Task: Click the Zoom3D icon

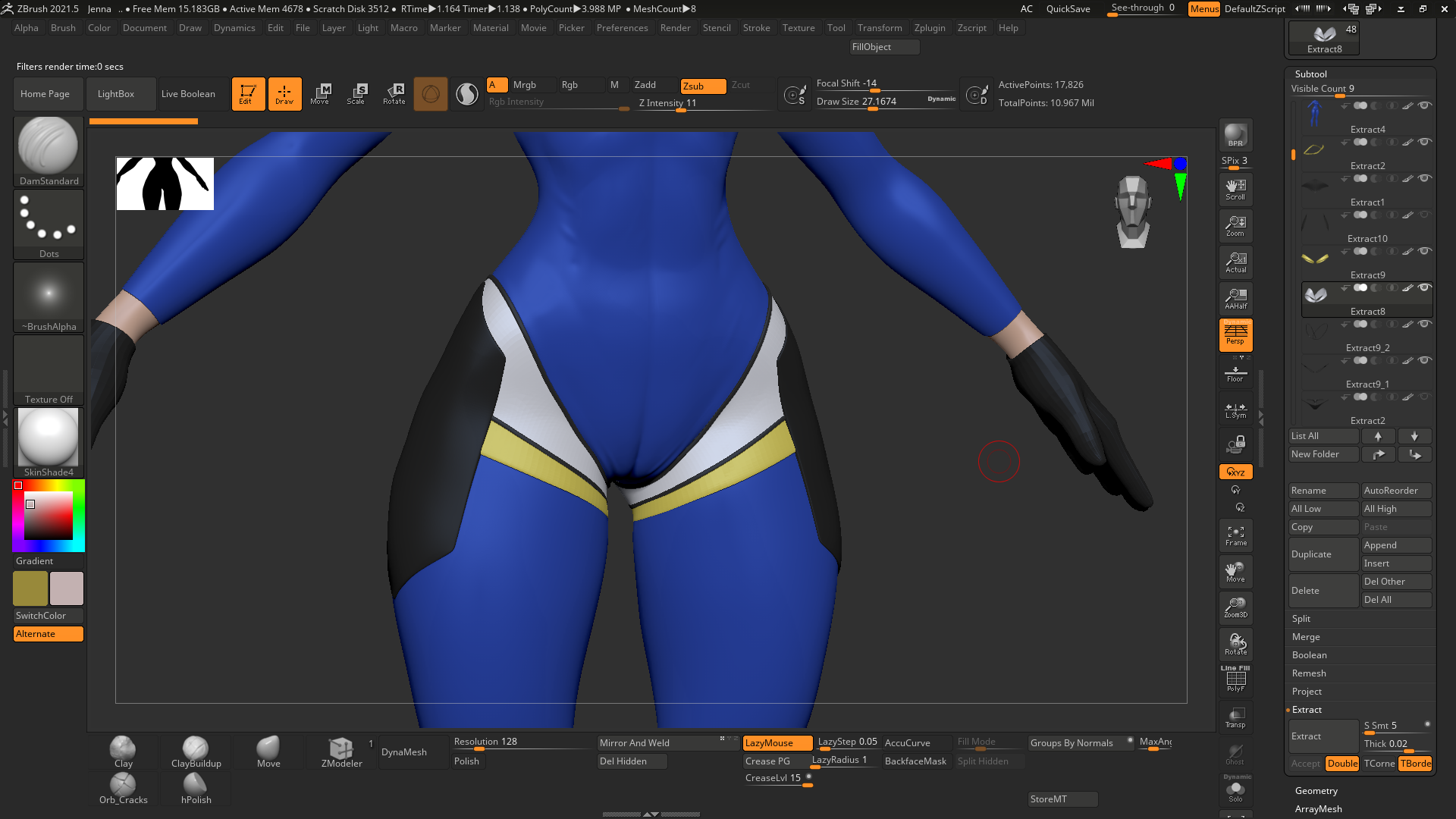Action: tap(1235, 607)
